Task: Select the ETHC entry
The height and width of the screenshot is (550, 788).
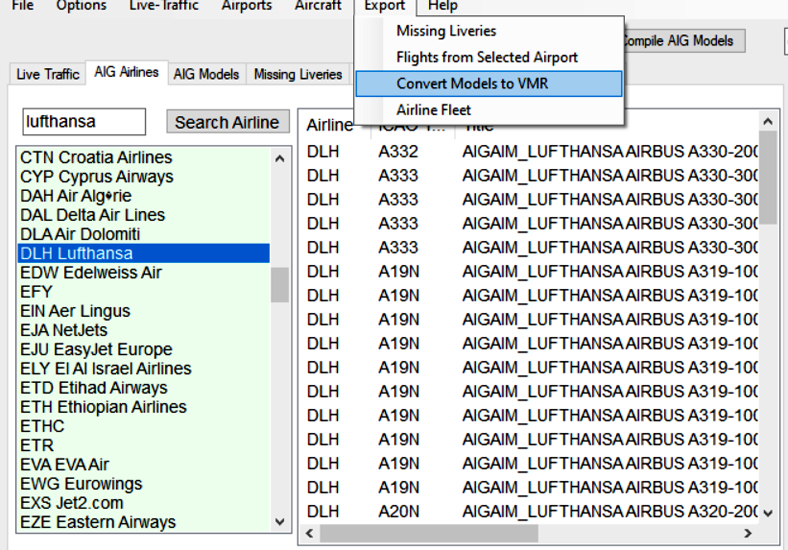Action: tap(144, 426)
